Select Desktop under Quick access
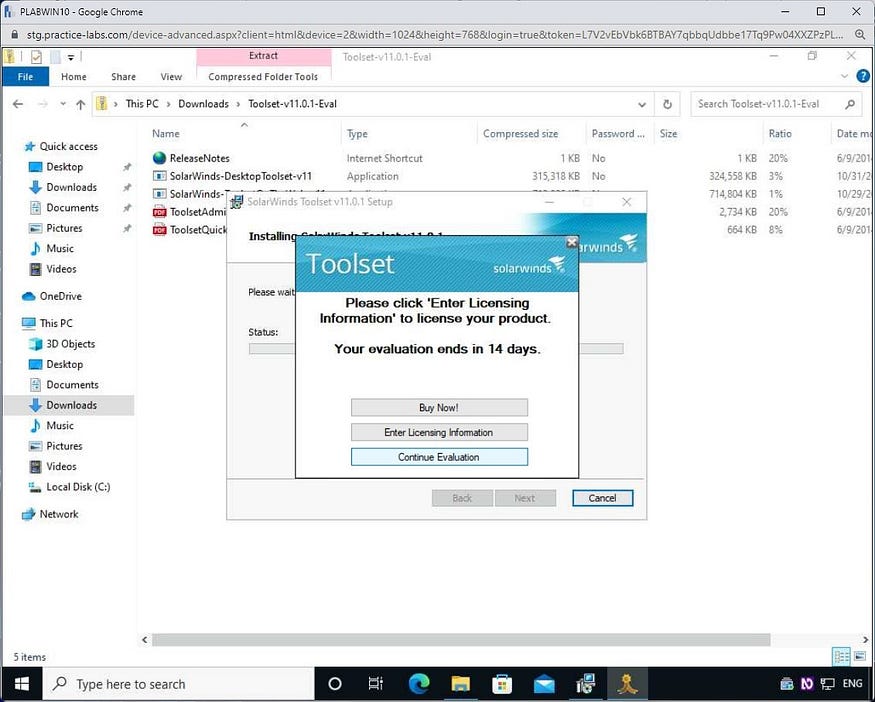 65,167
